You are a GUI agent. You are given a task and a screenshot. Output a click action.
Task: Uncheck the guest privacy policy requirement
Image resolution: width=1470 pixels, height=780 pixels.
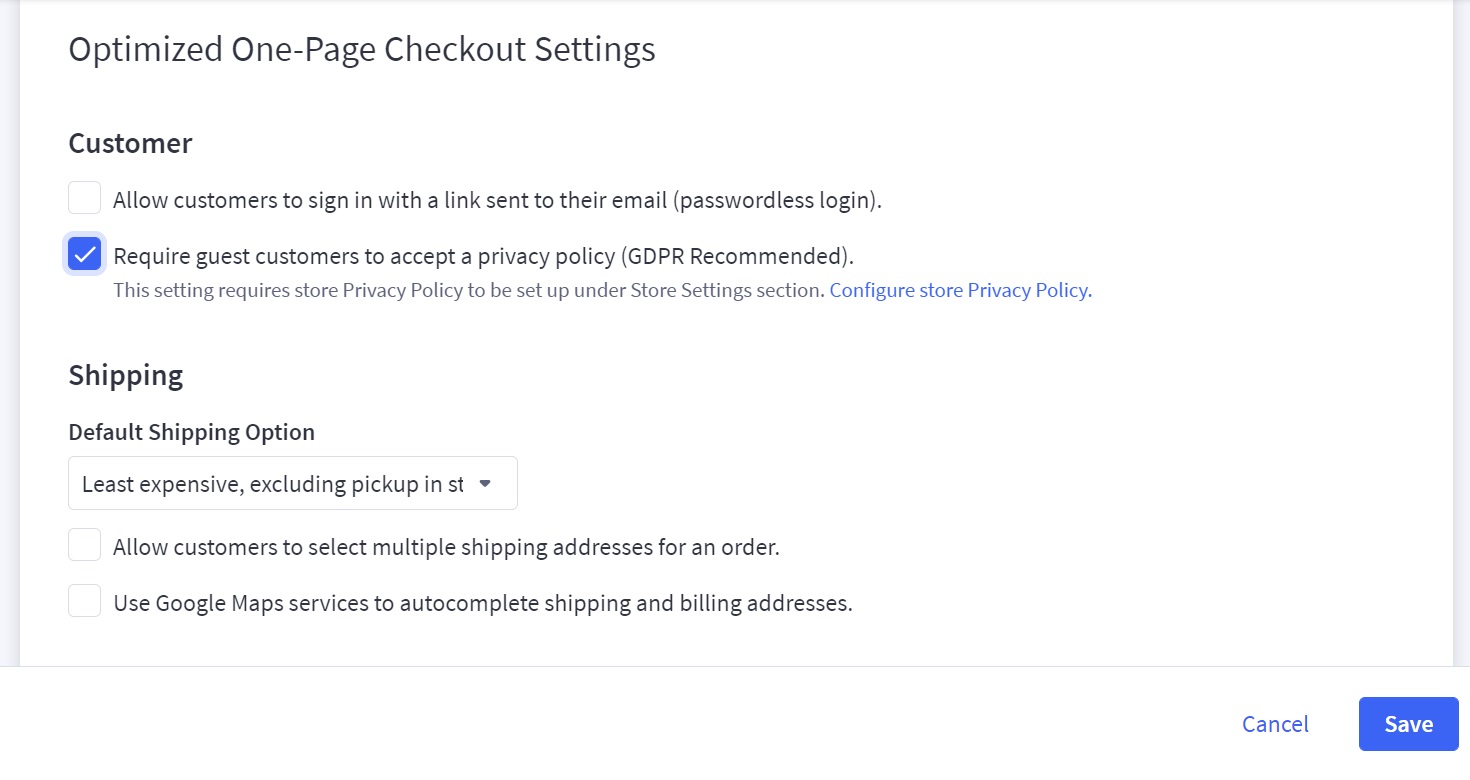[x=85, y=254]
